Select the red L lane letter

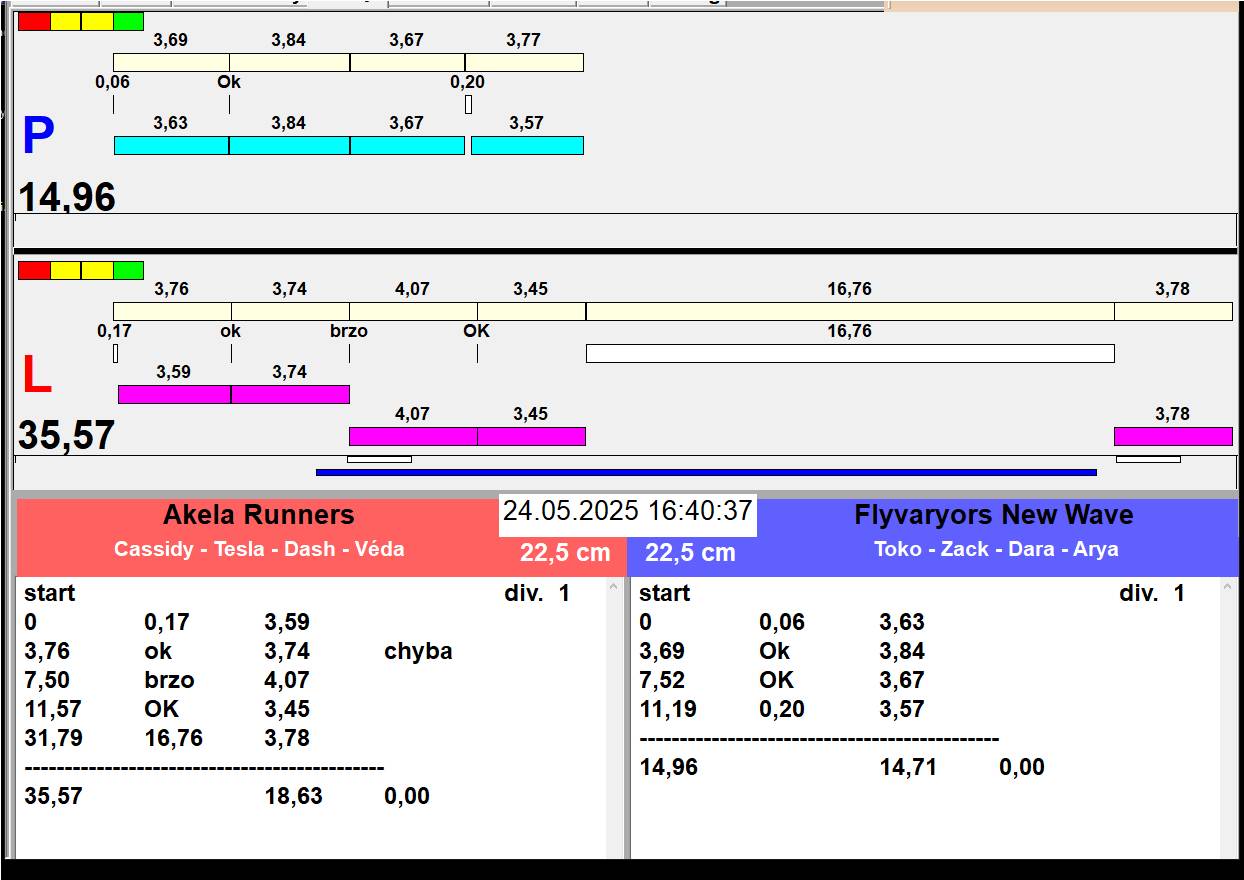click(37, 376)
